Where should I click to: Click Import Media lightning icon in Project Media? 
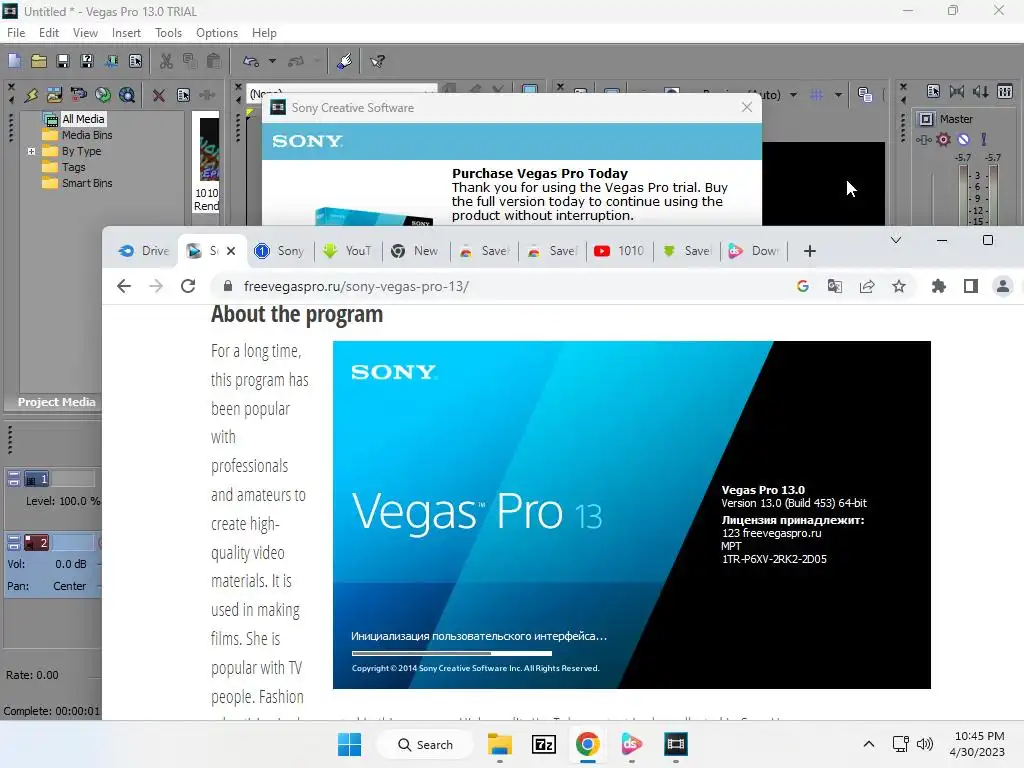31,95
